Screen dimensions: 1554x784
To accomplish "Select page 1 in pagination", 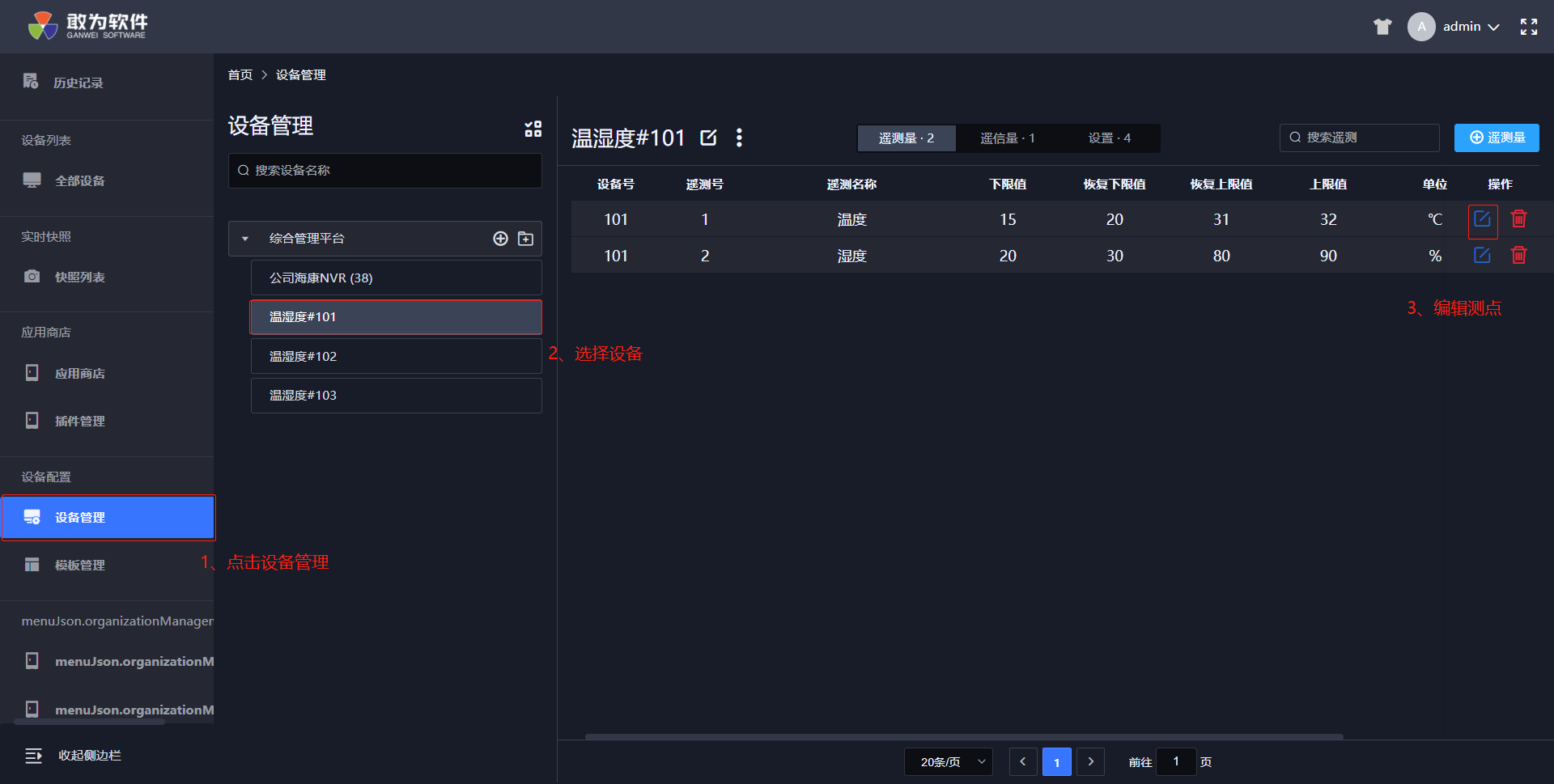I will click(1057, 762).
